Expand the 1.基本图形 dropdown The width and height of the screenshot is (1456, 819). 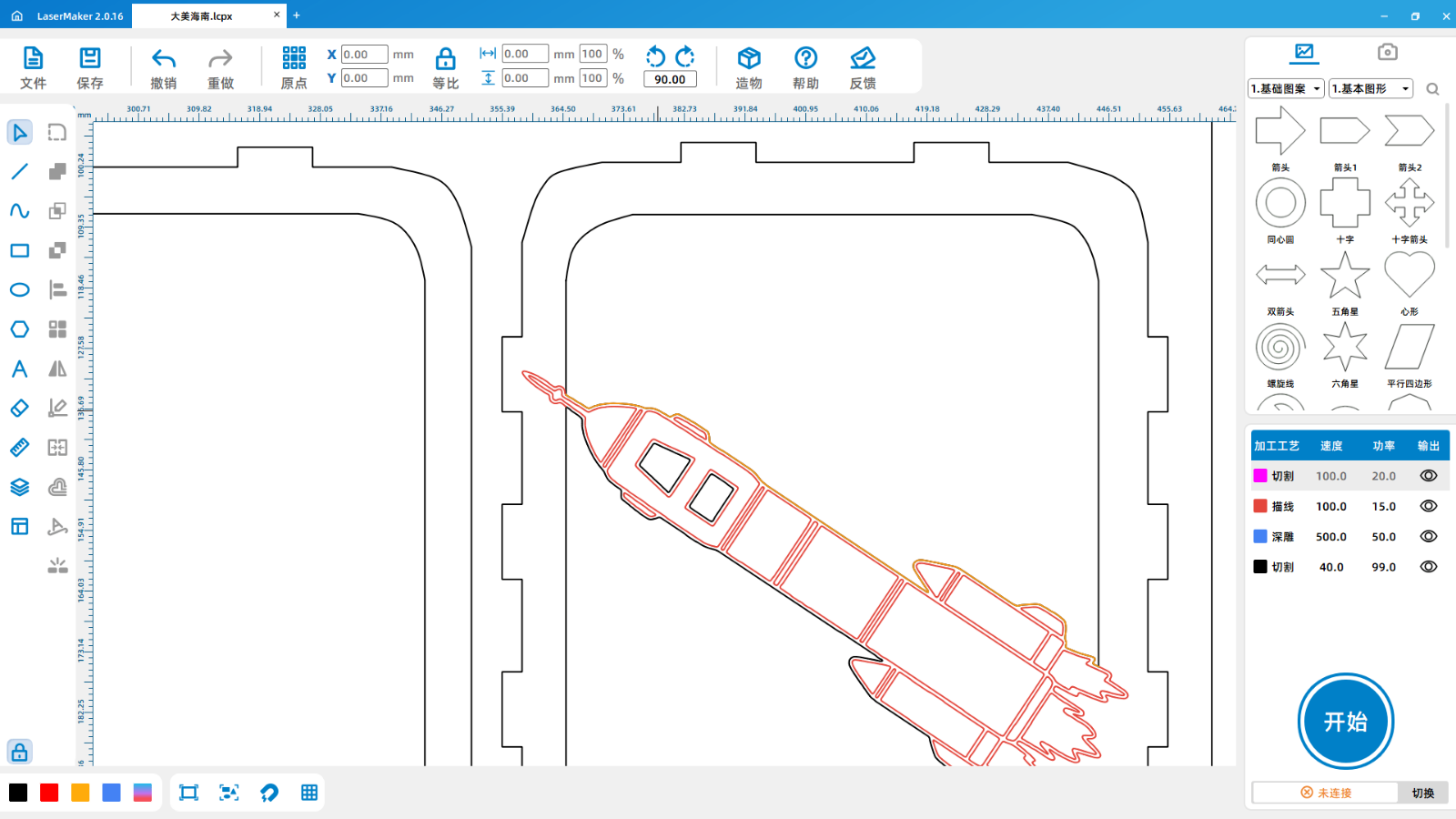coord(1370,88)
